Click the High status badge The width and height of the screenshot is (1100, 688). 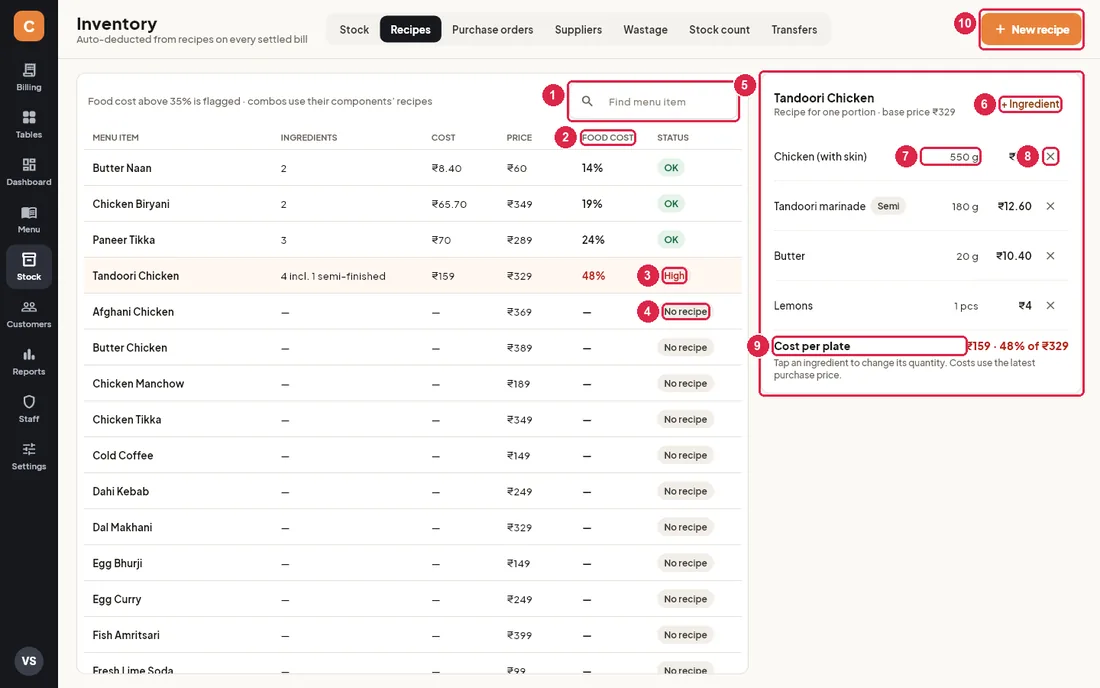click(x=674, y=276)
